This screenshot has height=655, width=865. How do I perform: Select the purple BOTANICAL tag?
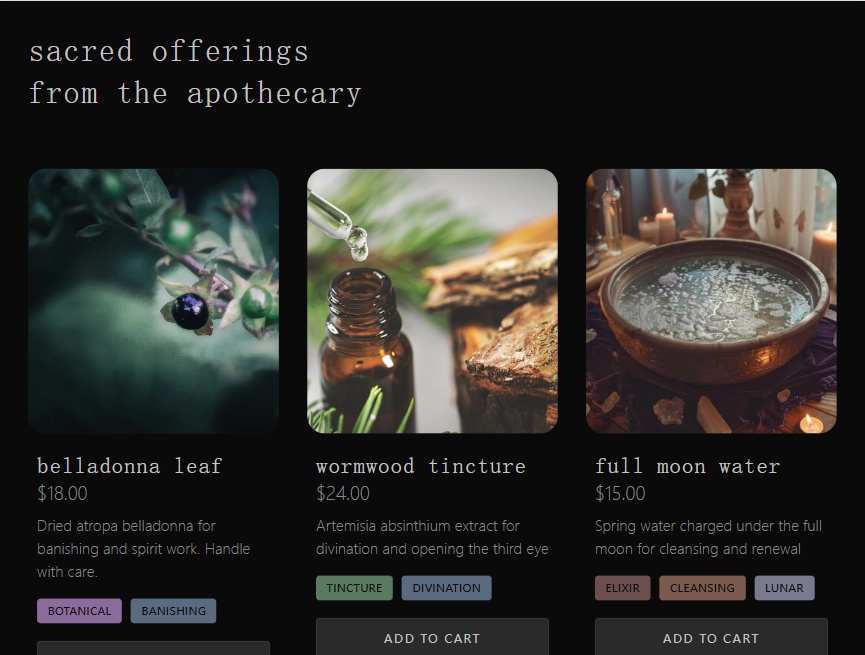coord(80,611)
